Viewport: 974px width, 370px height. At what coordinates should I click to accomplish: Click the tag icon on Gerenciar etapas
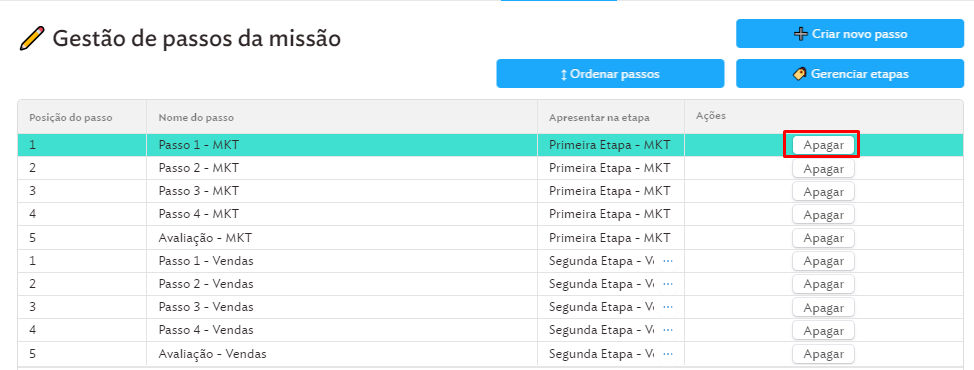800,74
